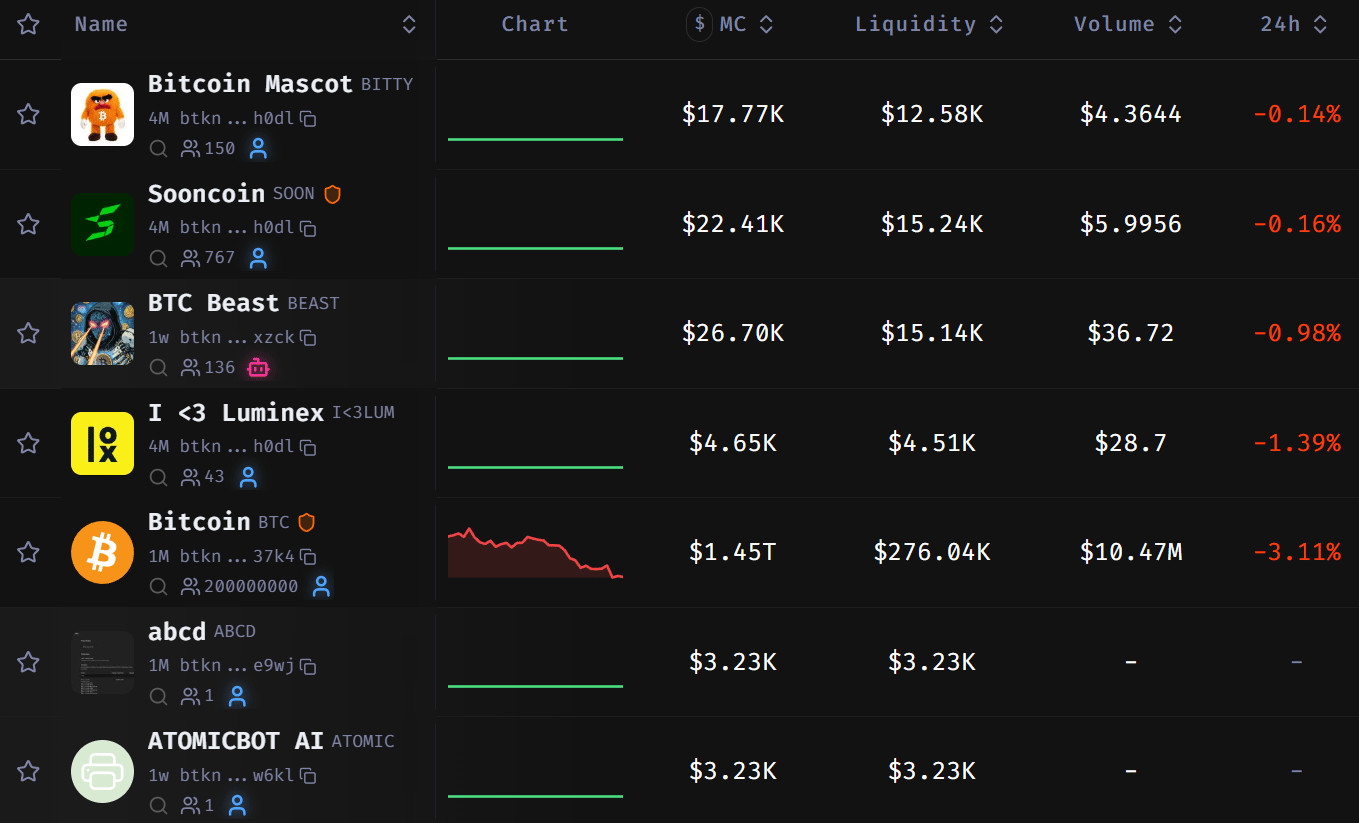Click blue person icon in Luminex row

point(248,477)
